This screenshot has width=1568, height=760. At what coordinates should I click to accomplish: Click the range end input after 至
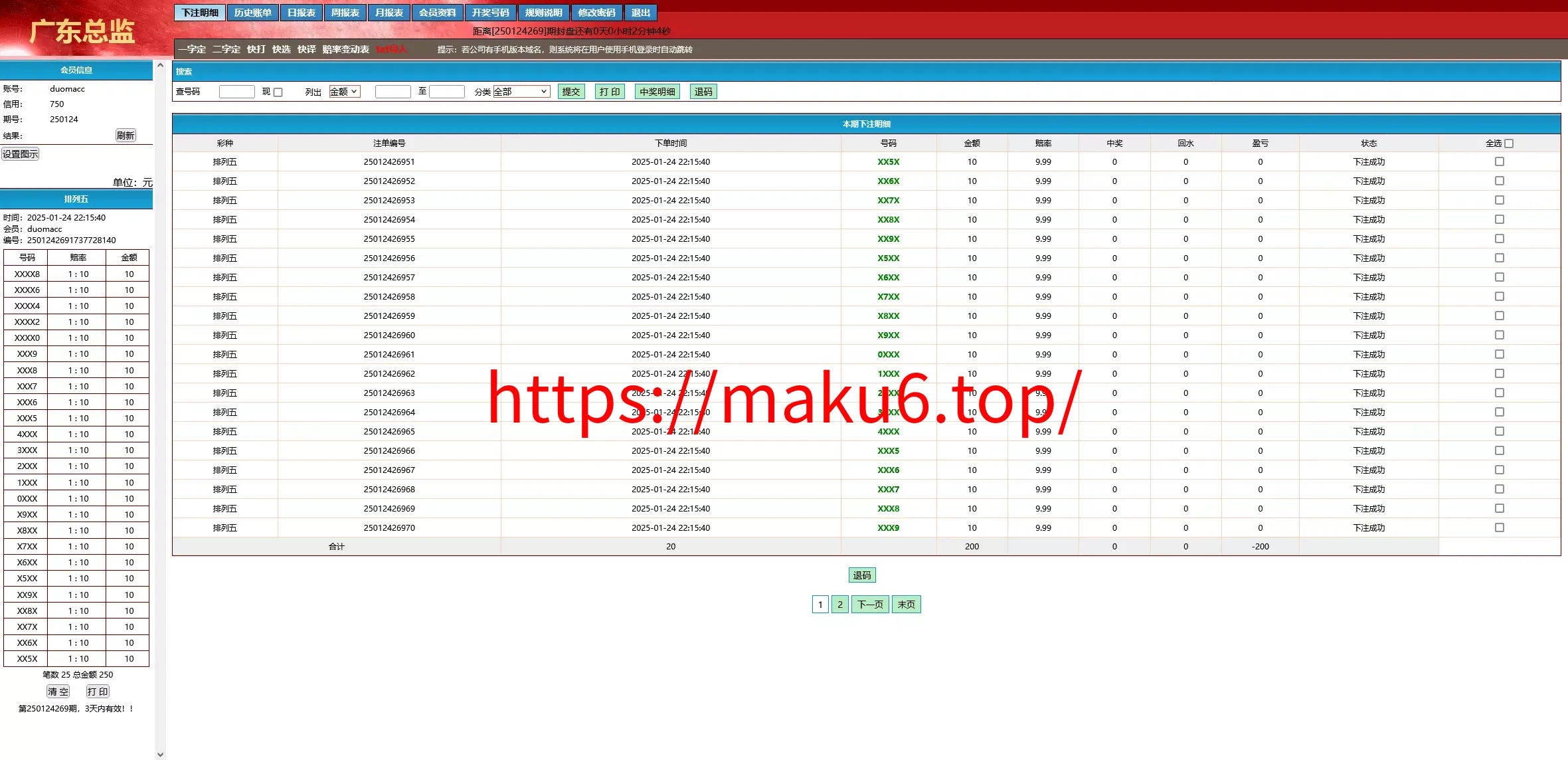[447, 92]
